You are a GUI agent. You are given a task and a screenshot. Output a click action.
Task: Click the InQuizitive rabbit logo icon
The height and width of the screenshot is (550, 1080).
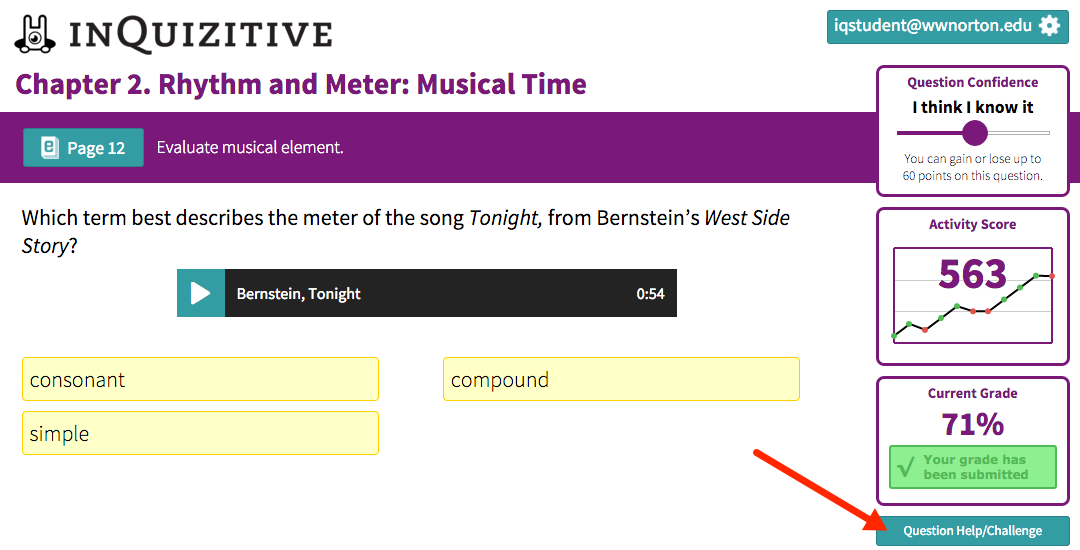coord(35,33)
